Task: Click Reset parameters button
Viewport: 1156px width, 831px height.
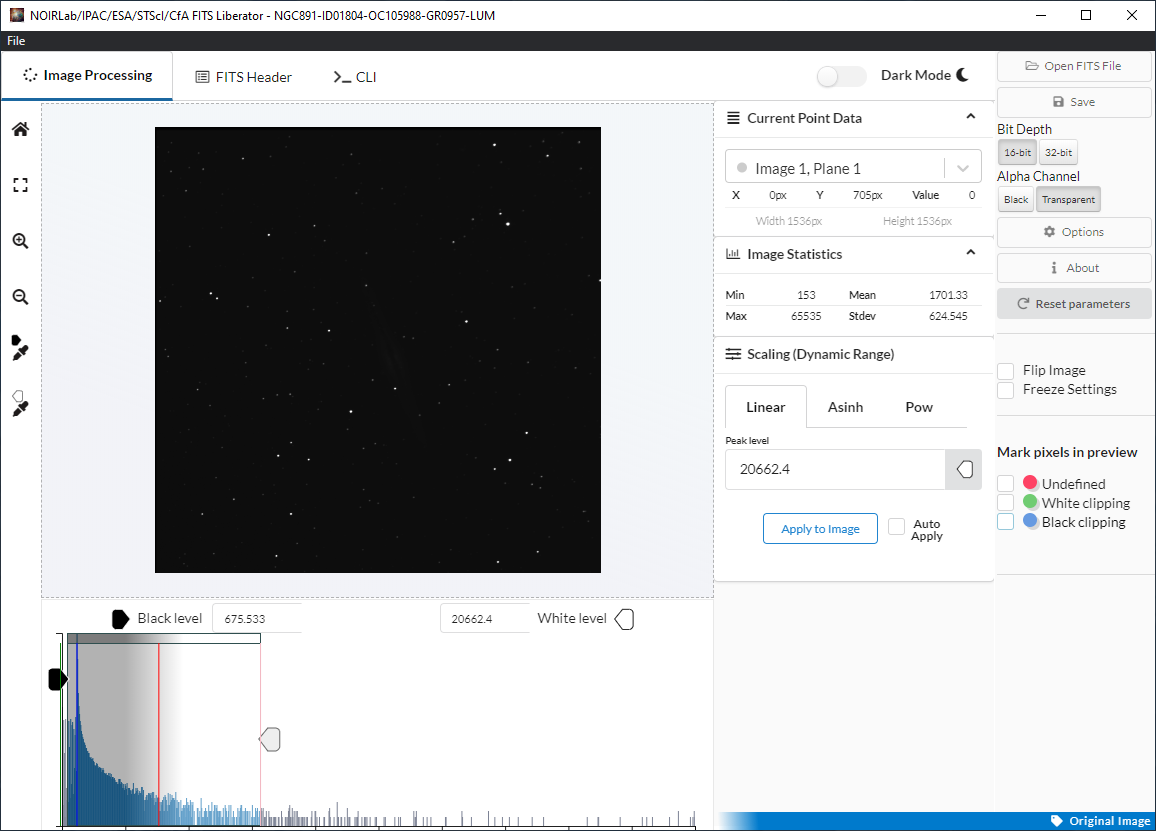Action: click(1073, 304)
